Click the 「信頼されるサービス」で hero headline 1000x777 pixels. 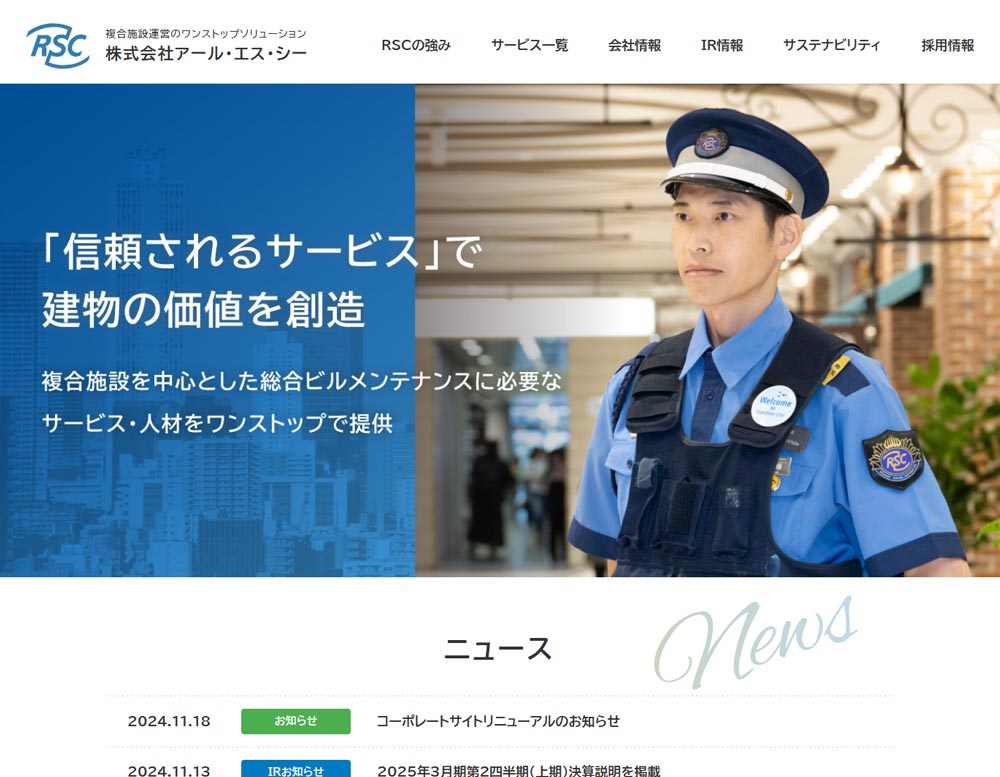tap(262, 251)
